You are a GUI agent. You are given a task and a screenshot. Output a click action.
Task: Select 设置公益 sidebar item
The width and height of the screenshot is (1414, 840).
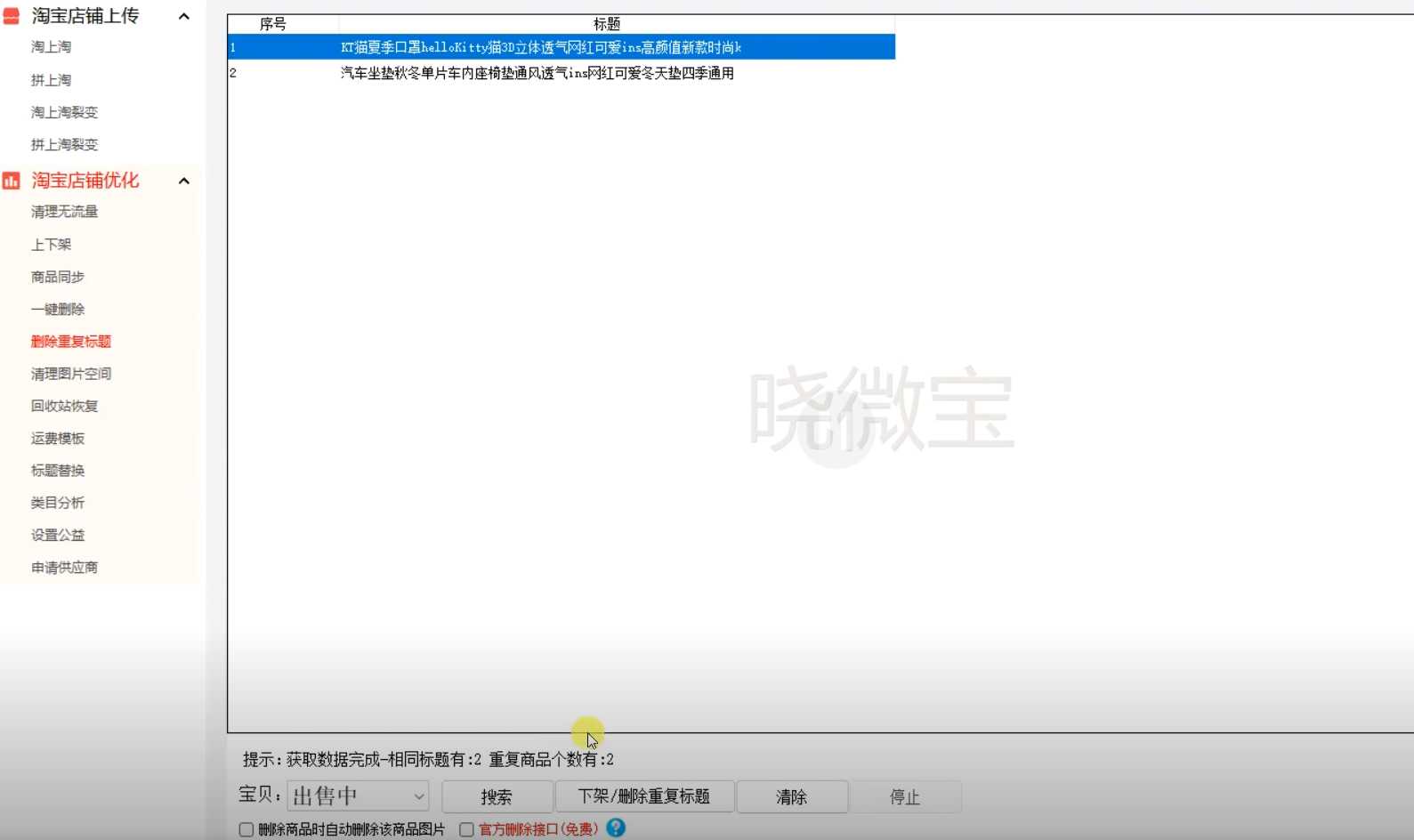point(58,535)
